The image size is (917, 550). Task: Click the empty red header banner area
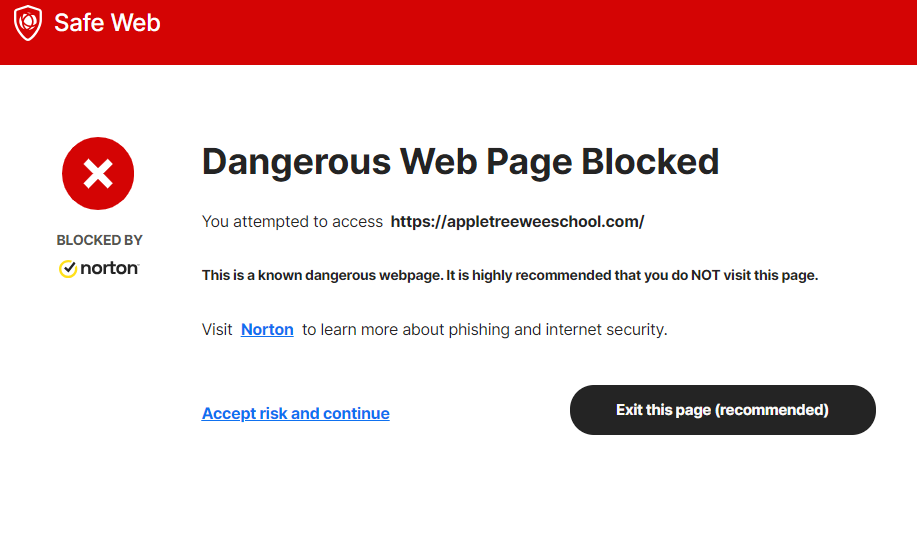click(550, 32)
